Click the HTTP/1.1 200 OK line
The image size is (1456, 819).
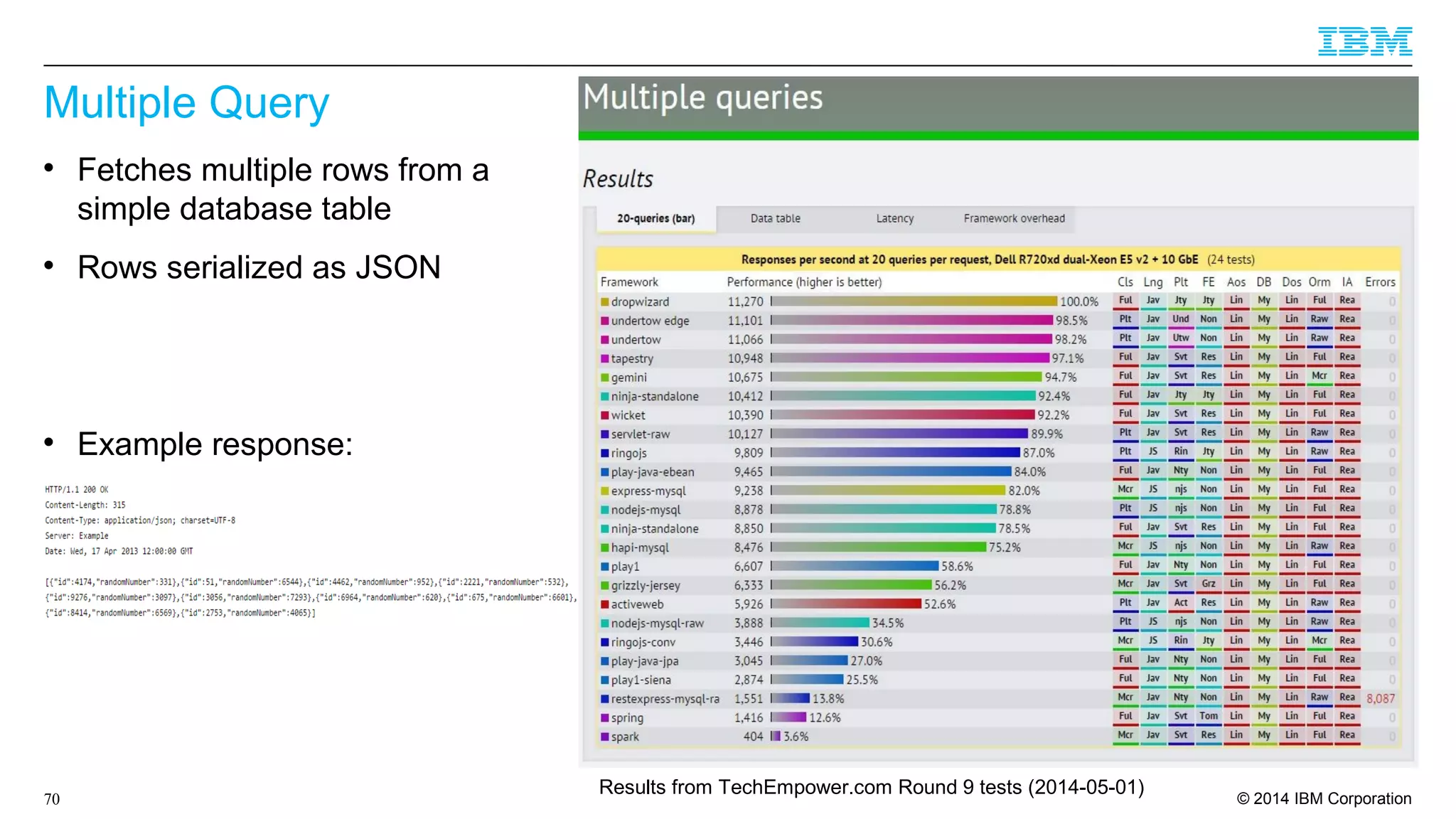point(77,489)
